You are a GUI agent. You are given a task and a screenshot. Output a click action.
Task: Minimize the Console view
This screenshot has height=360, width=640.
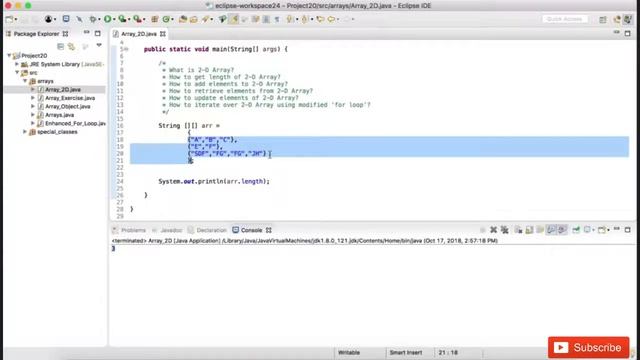point(617,229)
